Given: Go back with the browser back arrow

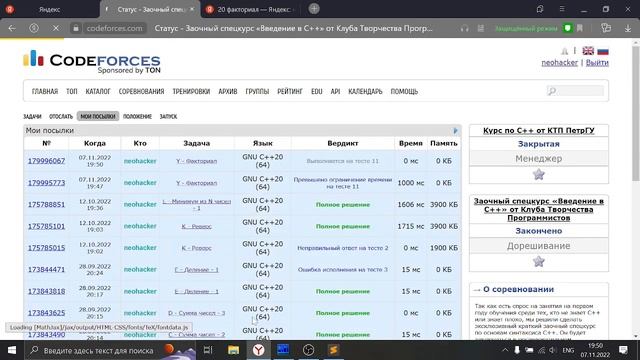Looking at the screenshot, I should pos(12,28).
